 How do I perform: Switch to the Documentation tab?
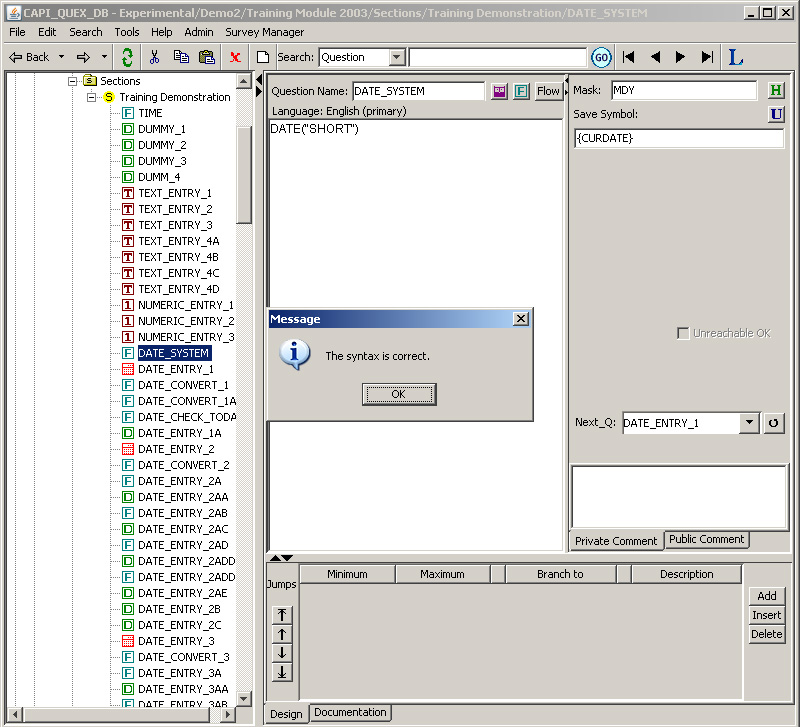(350, 712)
